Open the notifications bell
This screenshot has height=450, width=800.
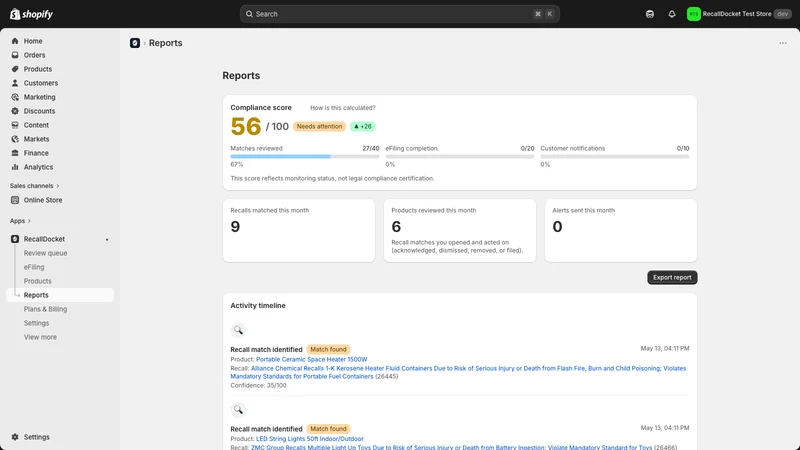[x=671, y=14]
